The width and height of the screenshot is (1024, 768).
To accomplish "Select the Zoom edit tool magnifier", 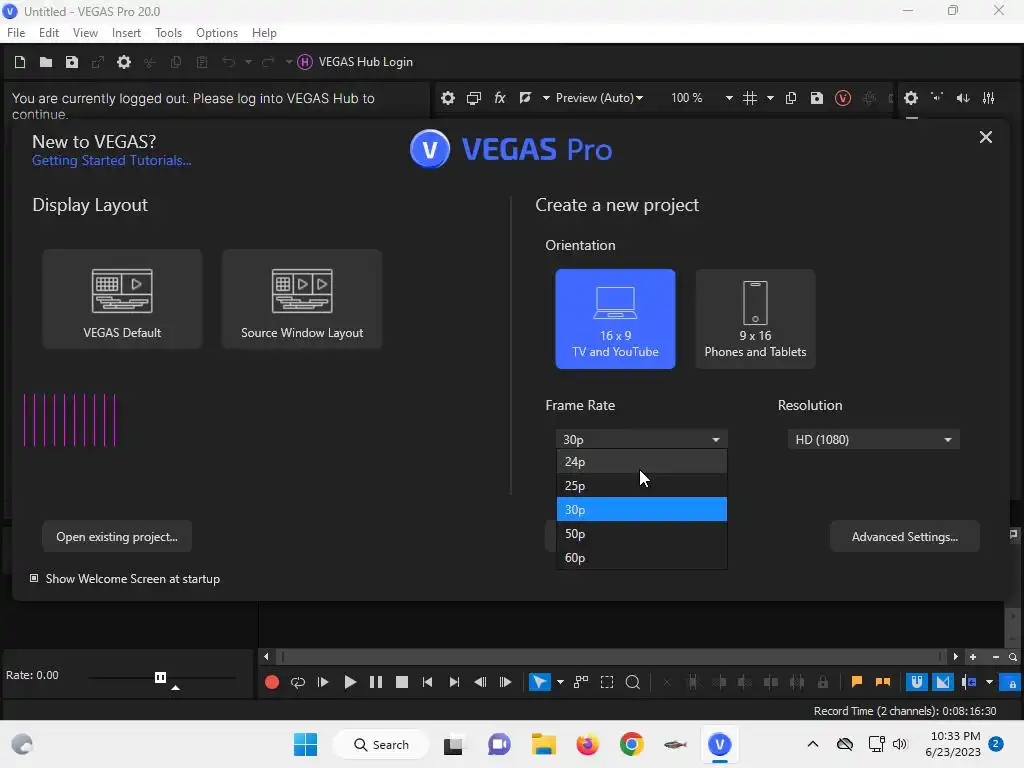I will [633, 682].
